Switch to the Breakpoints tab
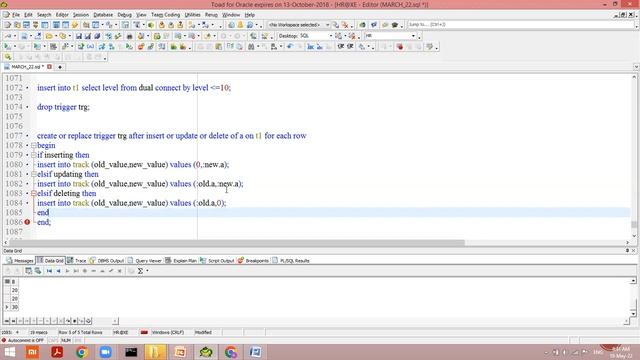Image resolution: width=640 pixels, height=360 pixels. click(253, 260)
